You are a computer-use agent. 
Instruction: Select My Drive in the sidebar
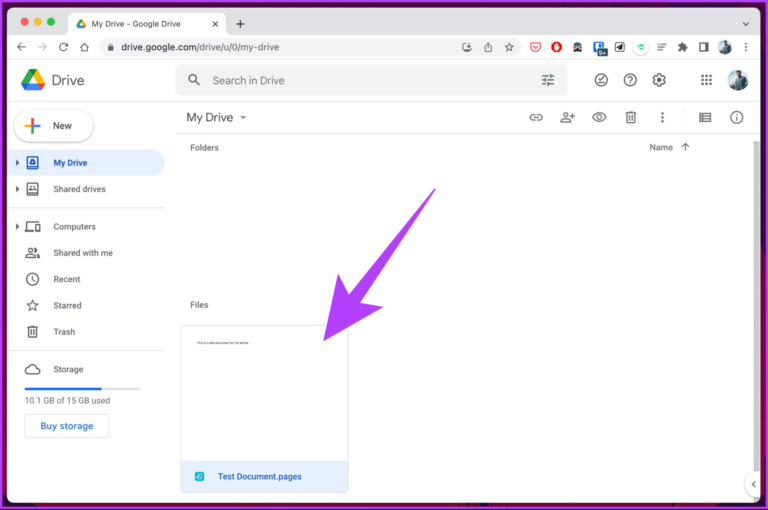[86, 163]
